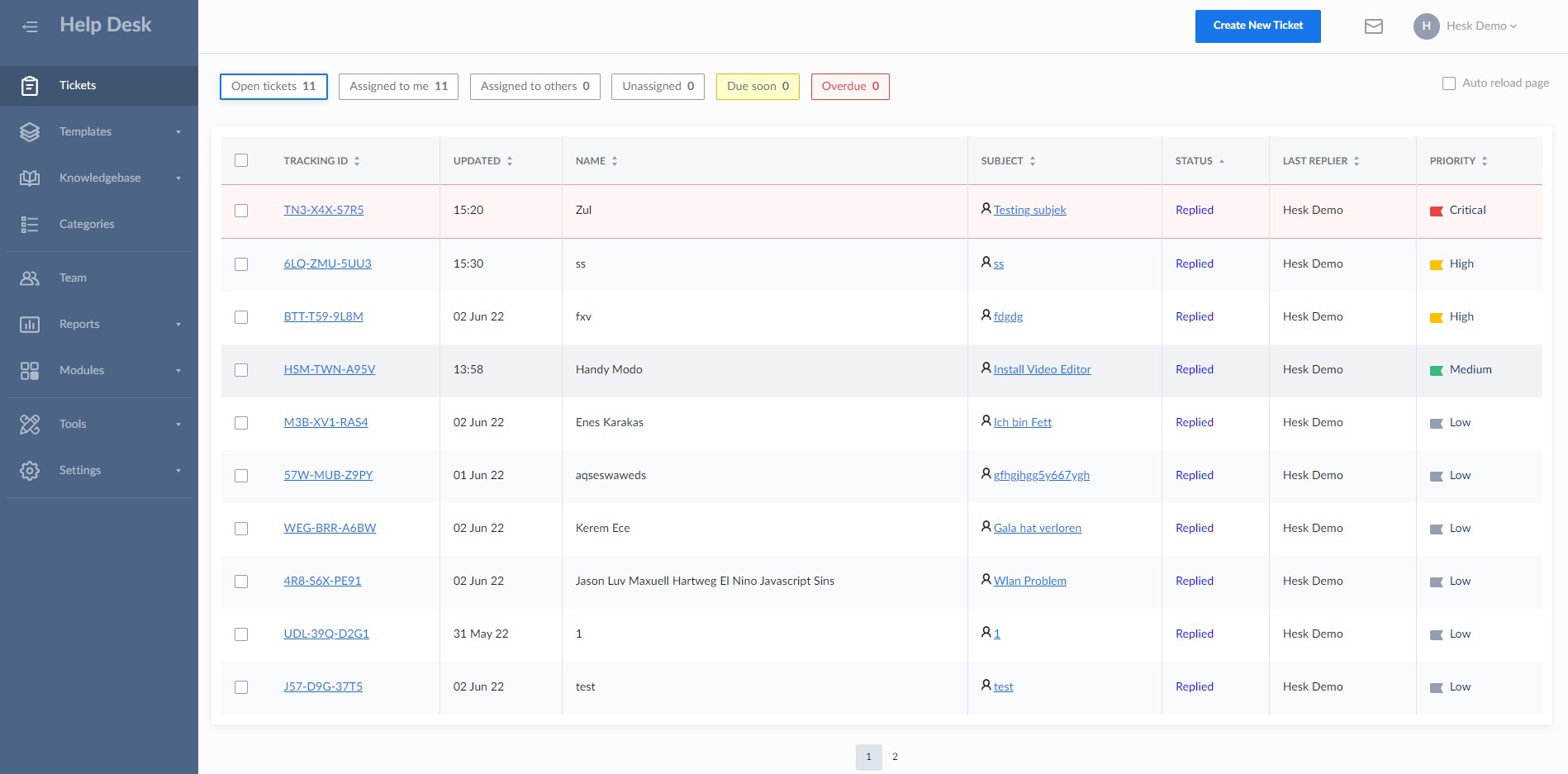Image resolution: width=1568 pixels, height=774 pixels.
Task: Expand the Tools submenu arrow
Action: click(x=178, y=425)
